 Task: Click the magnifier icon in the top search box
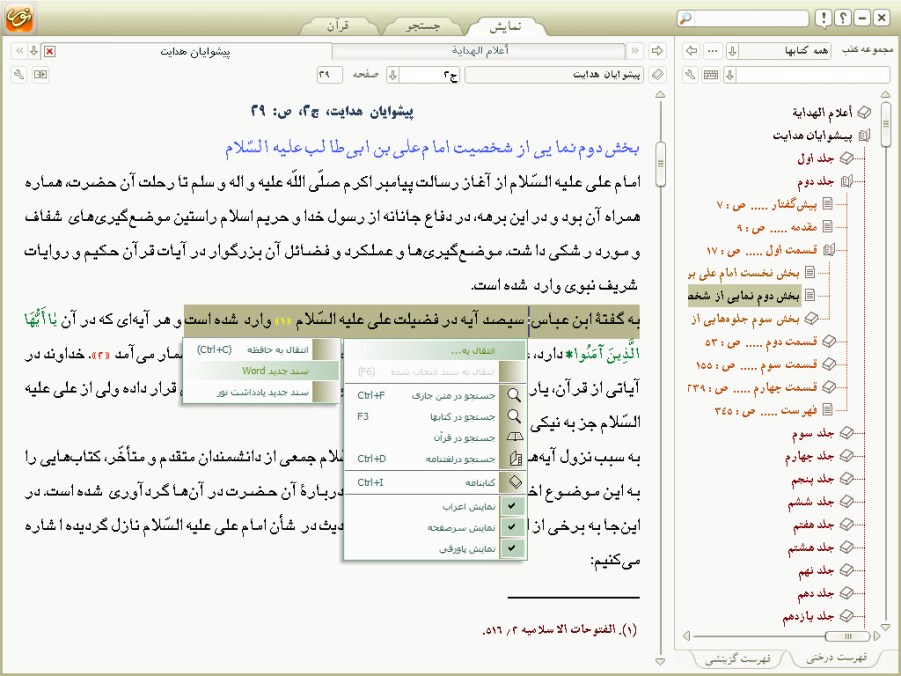(x=685, y=18)
